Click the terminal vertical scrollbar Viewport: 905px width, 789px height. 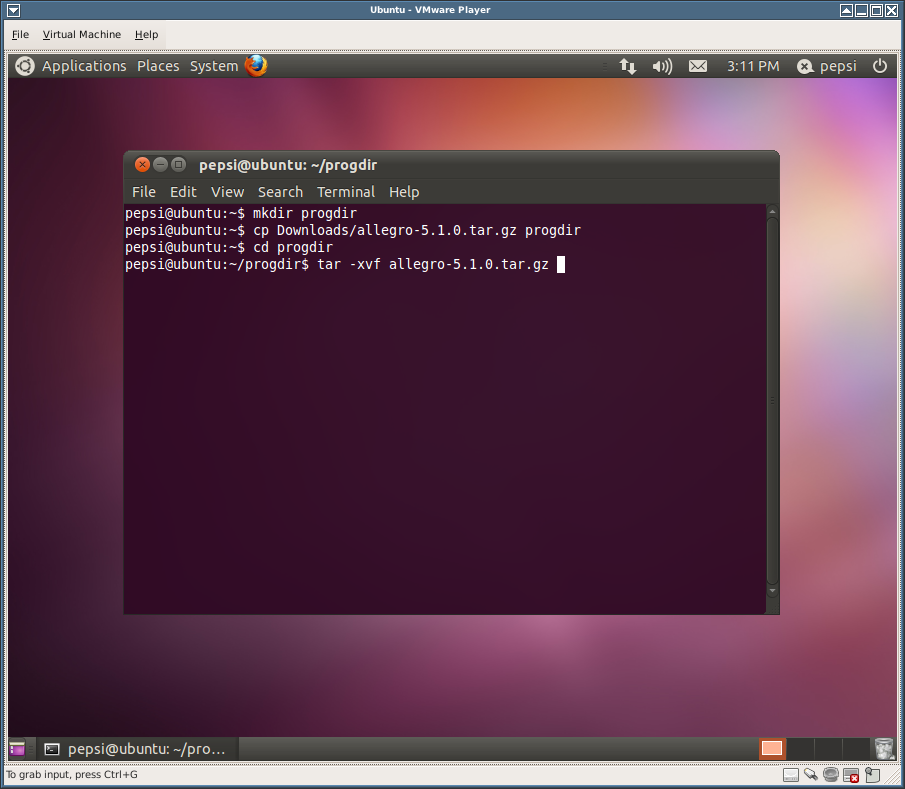[771, 400]
